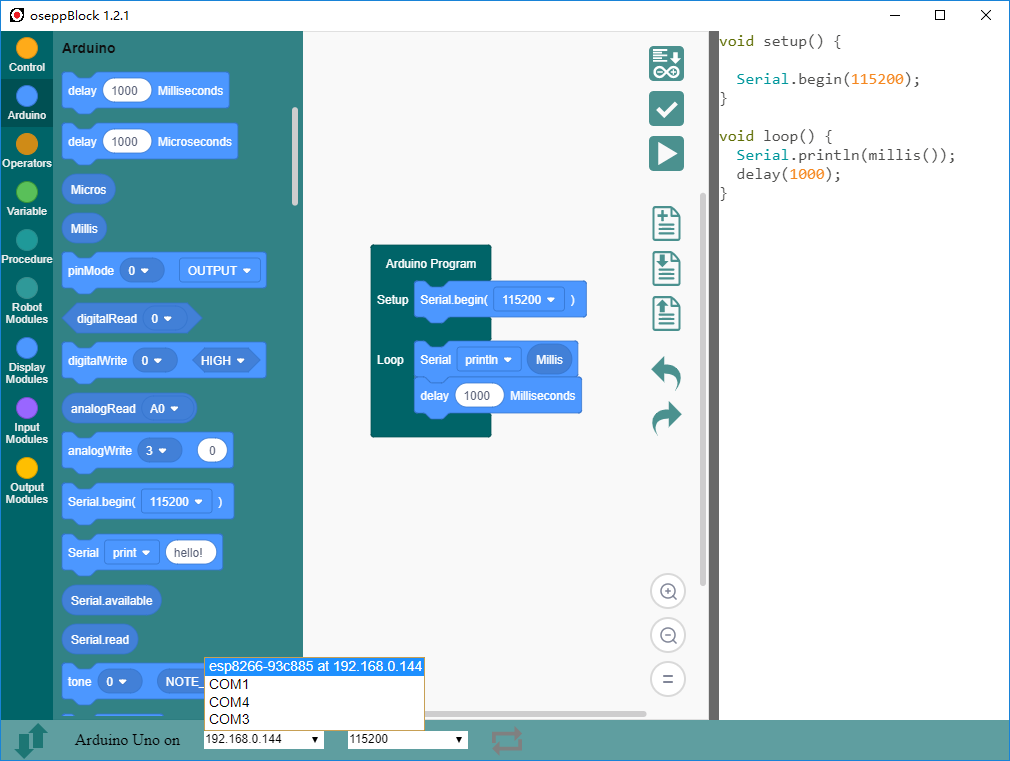Expand pinMode OUTPUT mode dropdown
This screenshot has width=1010, height=761.
(220, 271)
